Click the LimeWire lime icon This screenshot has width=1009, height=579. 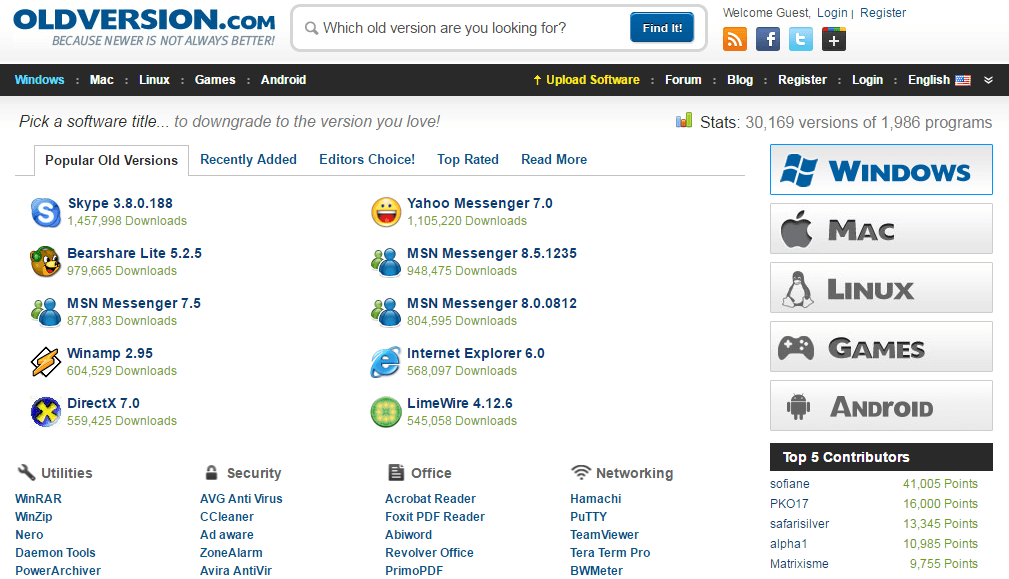(386, 412)
